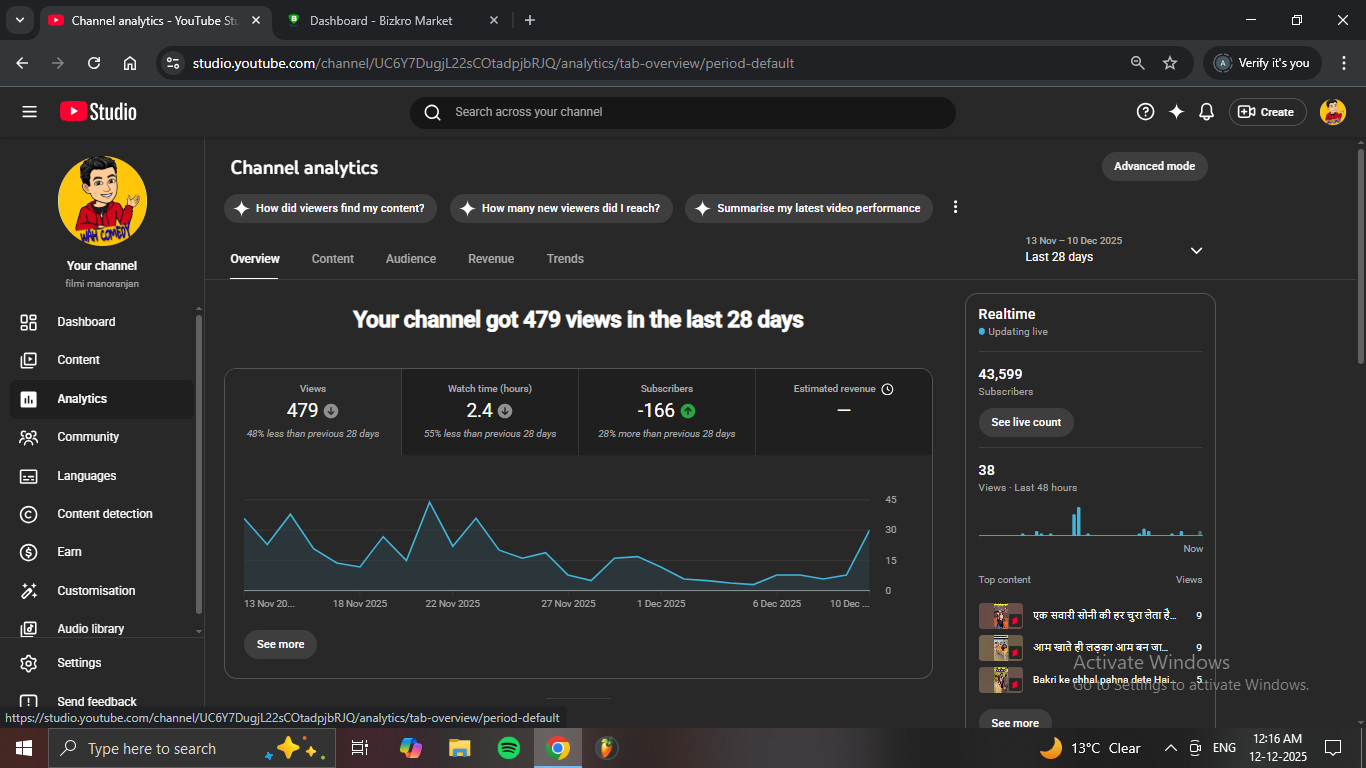Switch to the Audience tab
The width and height of the screenshot is (1366, 768).
(x=411, y=259)
